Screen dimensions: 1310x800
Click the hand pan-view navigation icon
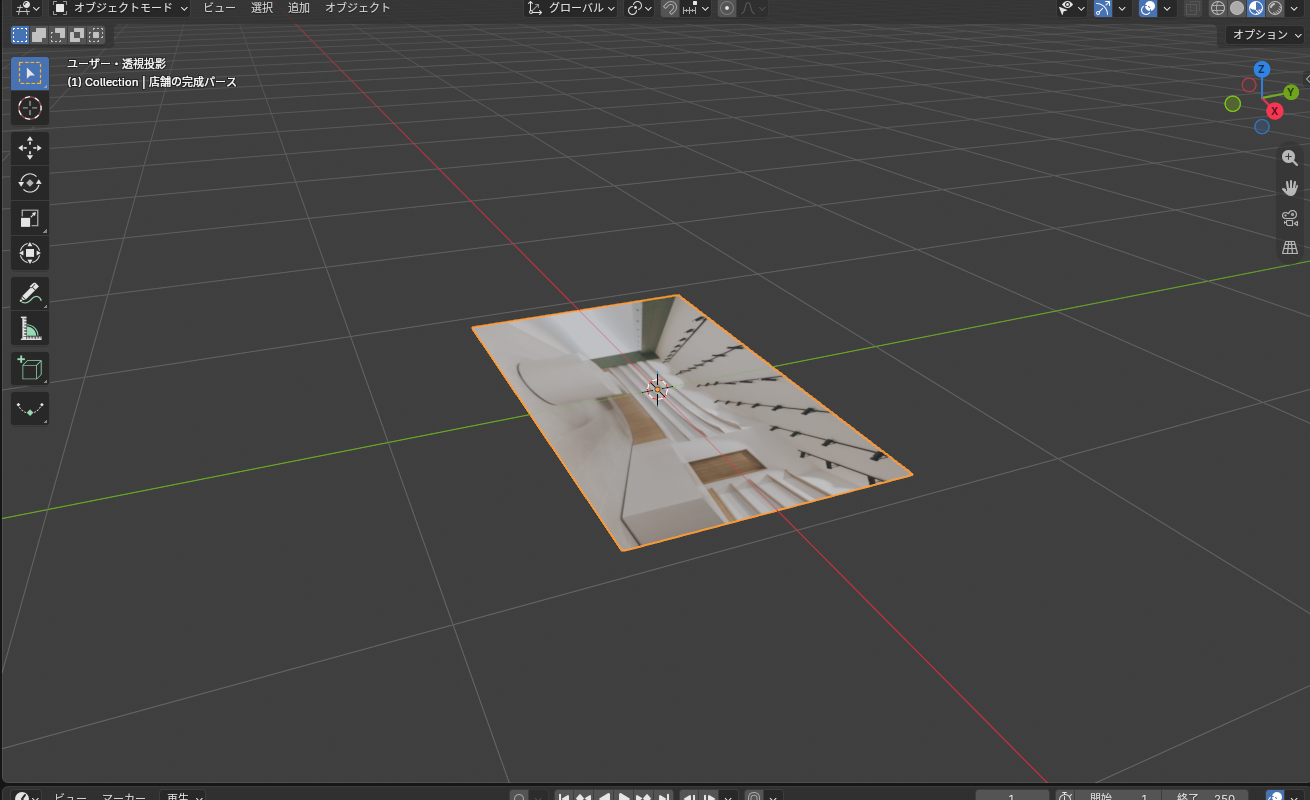pyautogui.click(x=1290, y=188)
